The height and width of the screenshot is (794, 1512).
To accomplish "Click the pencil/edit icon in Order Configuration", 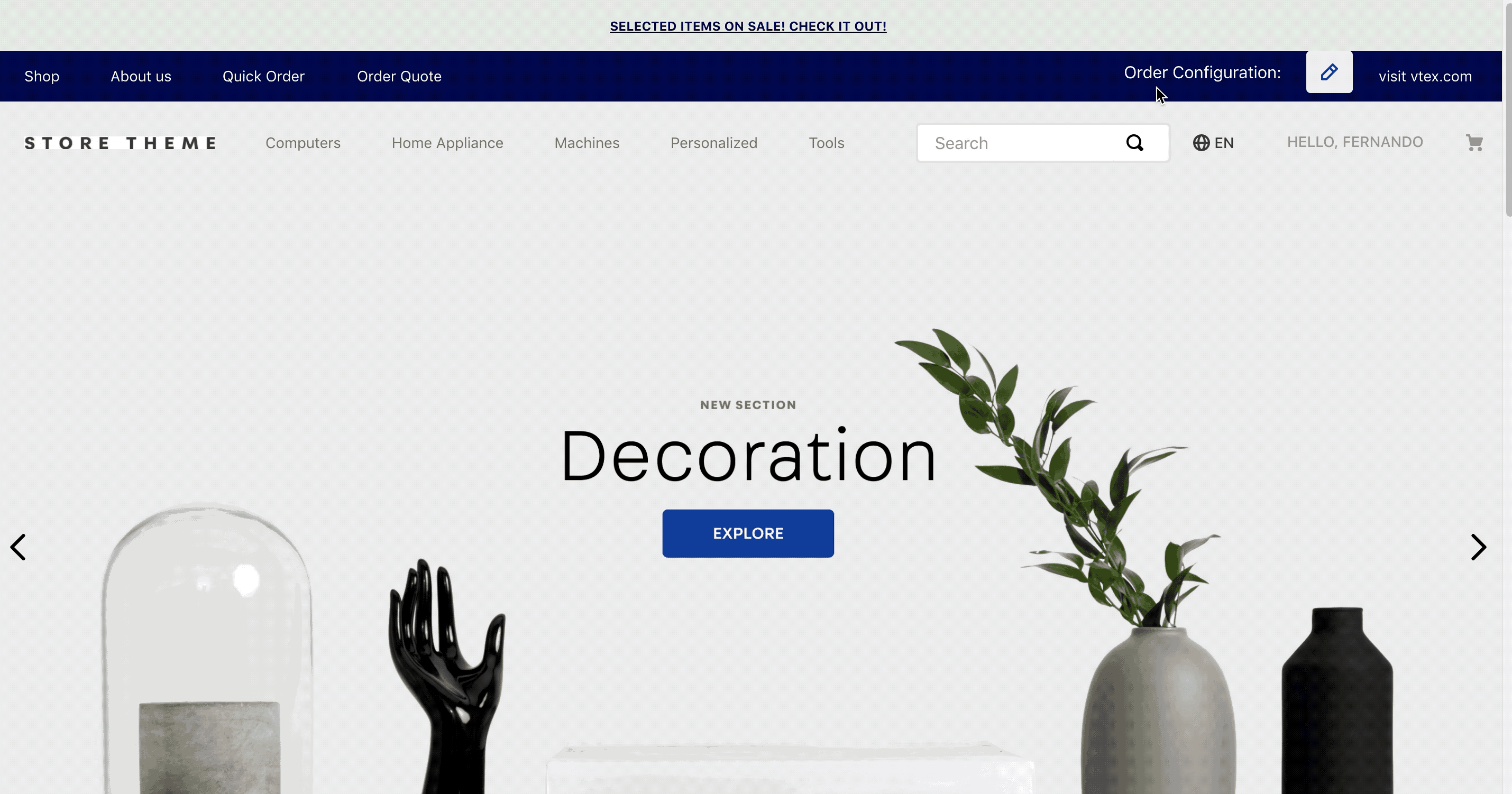I will [x=1329, y=72].
